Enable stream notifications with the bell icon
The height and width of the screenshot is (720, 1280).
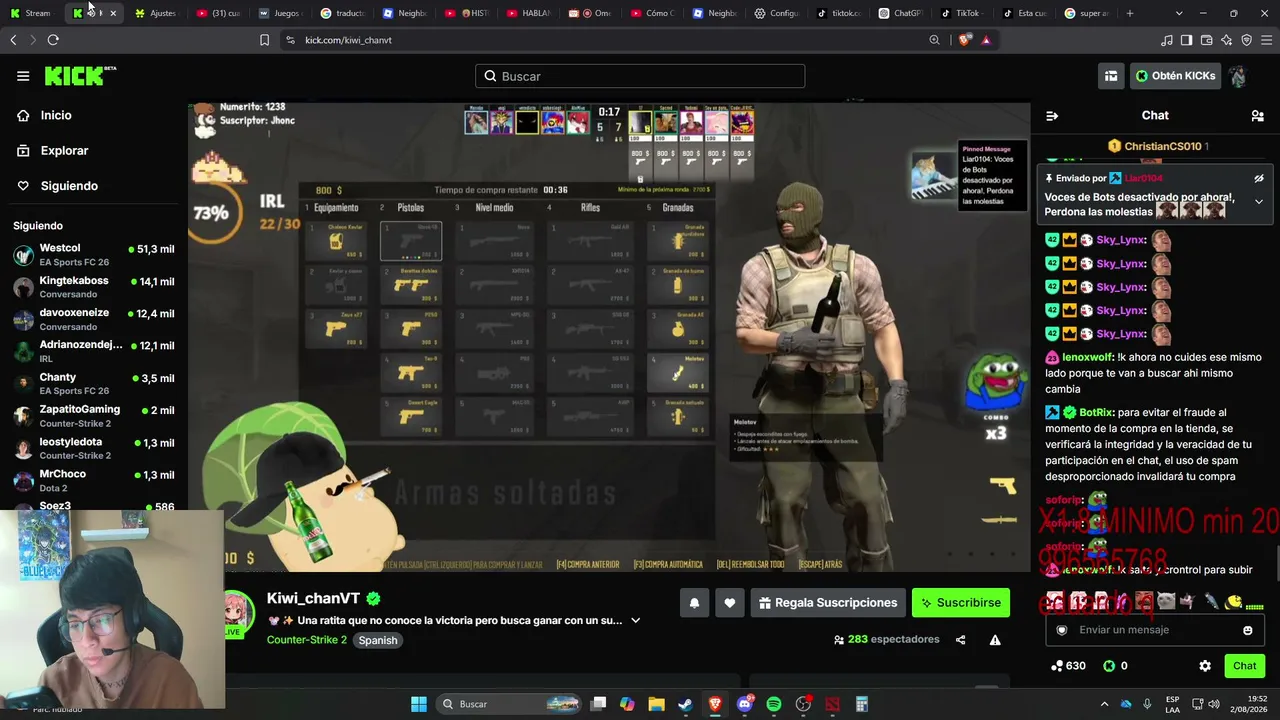tap(694, 603)
